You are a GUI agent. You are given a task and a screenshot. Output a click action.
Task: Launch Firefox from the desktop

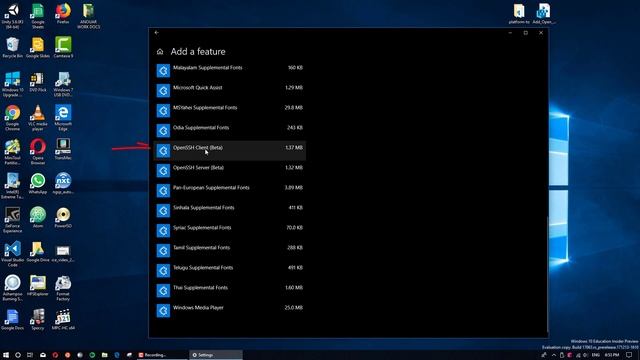tap(63, 14)
